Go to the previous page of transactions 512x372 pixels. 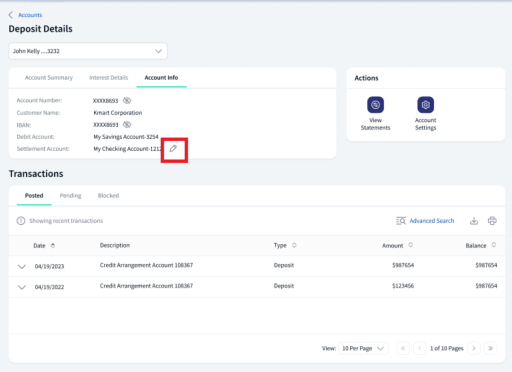click(420, 348)
